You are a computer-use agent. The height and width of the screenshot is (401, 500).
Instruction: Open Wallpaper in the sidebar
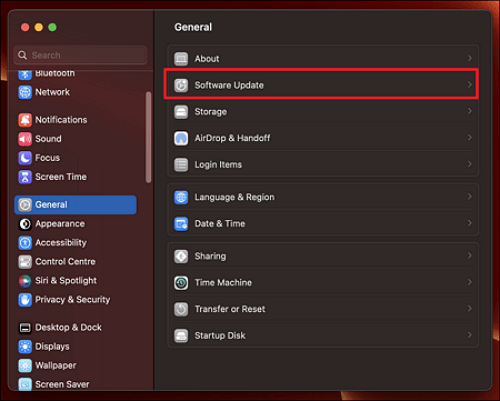pos(75,366)
